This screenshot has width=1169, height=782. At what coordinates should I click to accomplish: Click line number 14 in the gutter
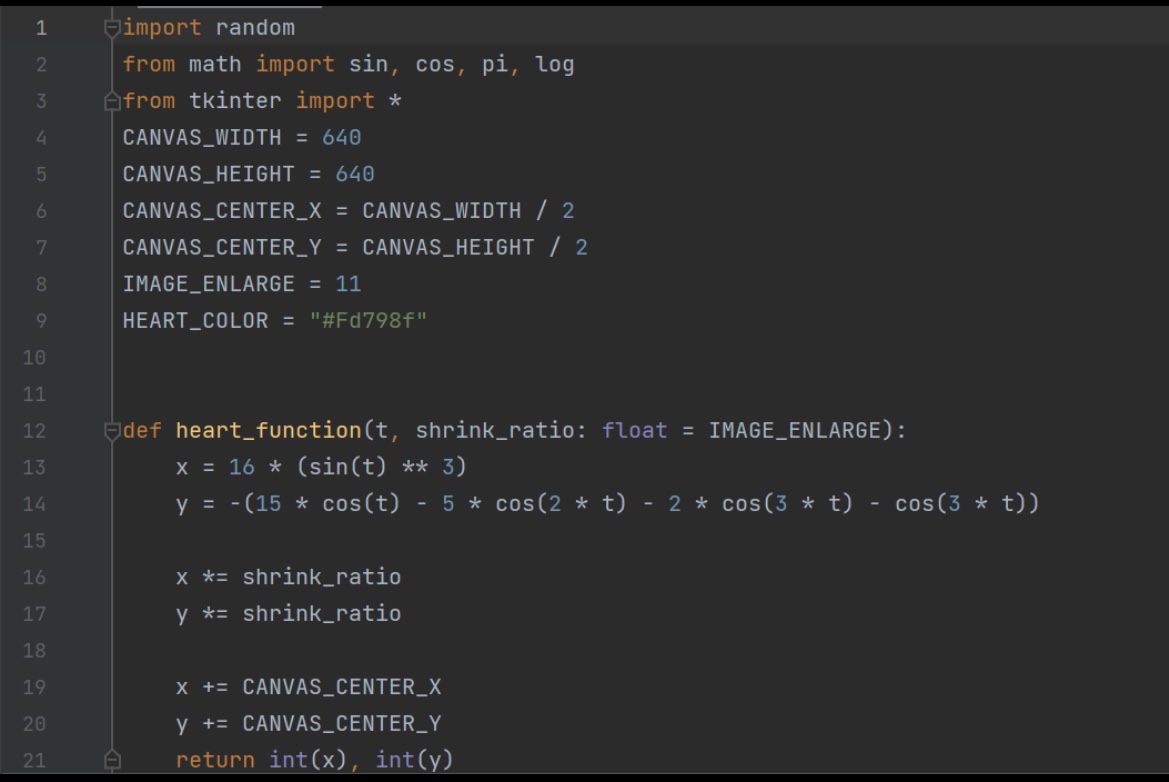point(41,505)
